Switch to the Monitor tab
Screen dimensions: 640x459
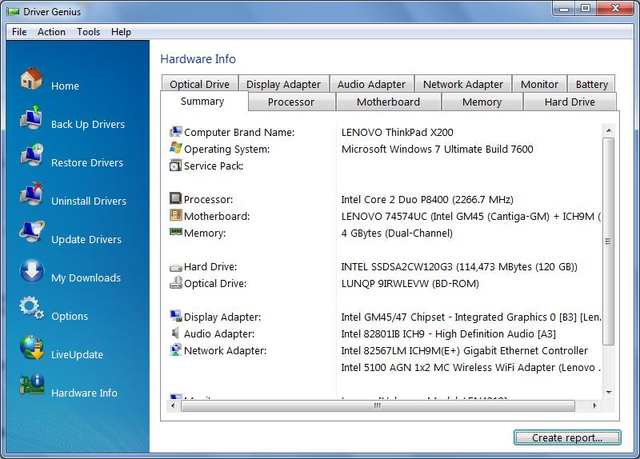(539, 84)
